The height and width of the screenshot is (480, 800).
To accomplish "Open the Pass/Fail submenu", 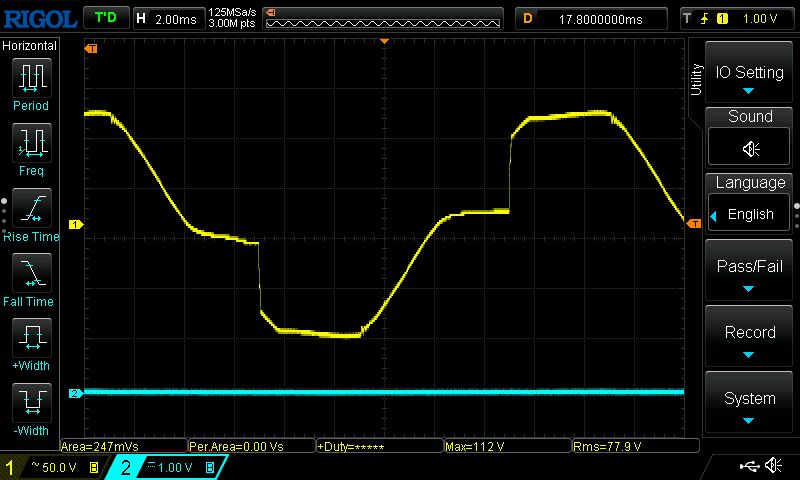I will [748, 270].
